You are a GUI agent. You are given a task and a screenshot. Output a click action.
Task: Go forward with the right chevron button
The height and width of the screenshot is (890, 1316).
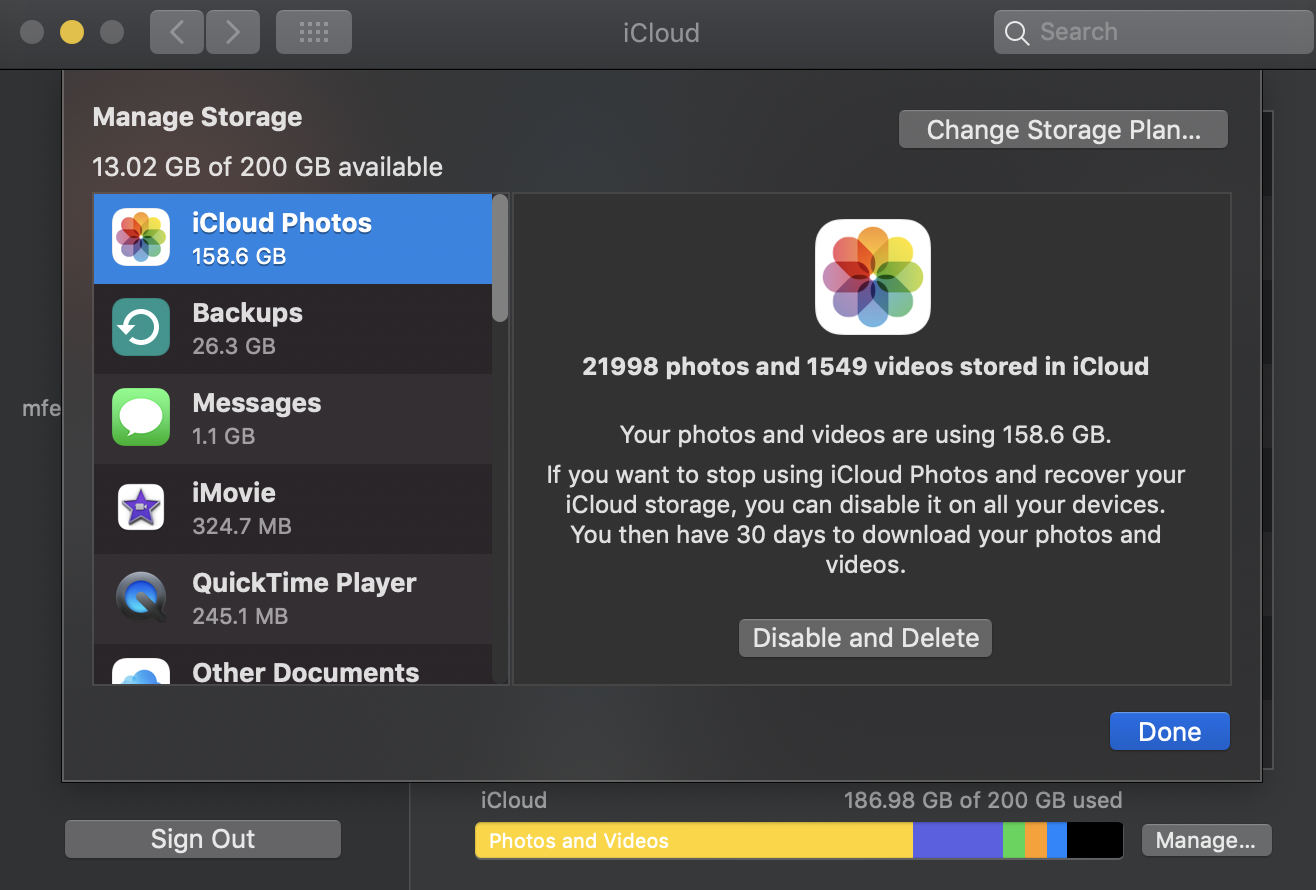[x=233, y=32]
